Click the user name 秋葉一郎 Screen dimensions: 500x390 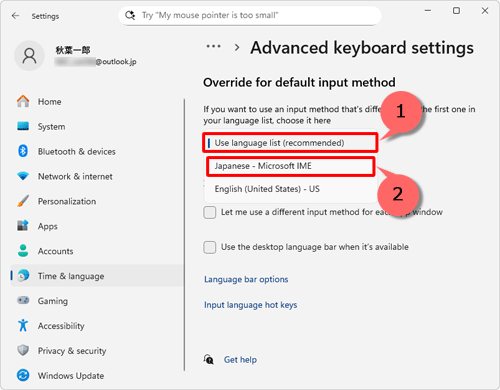tap(73, 50)
